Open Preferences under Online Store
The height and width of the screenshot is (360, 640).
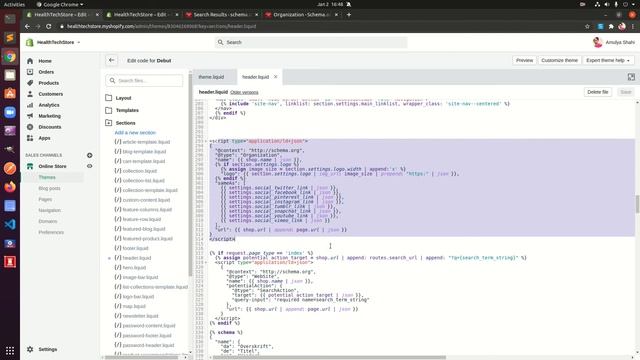(x=51, y=232)
